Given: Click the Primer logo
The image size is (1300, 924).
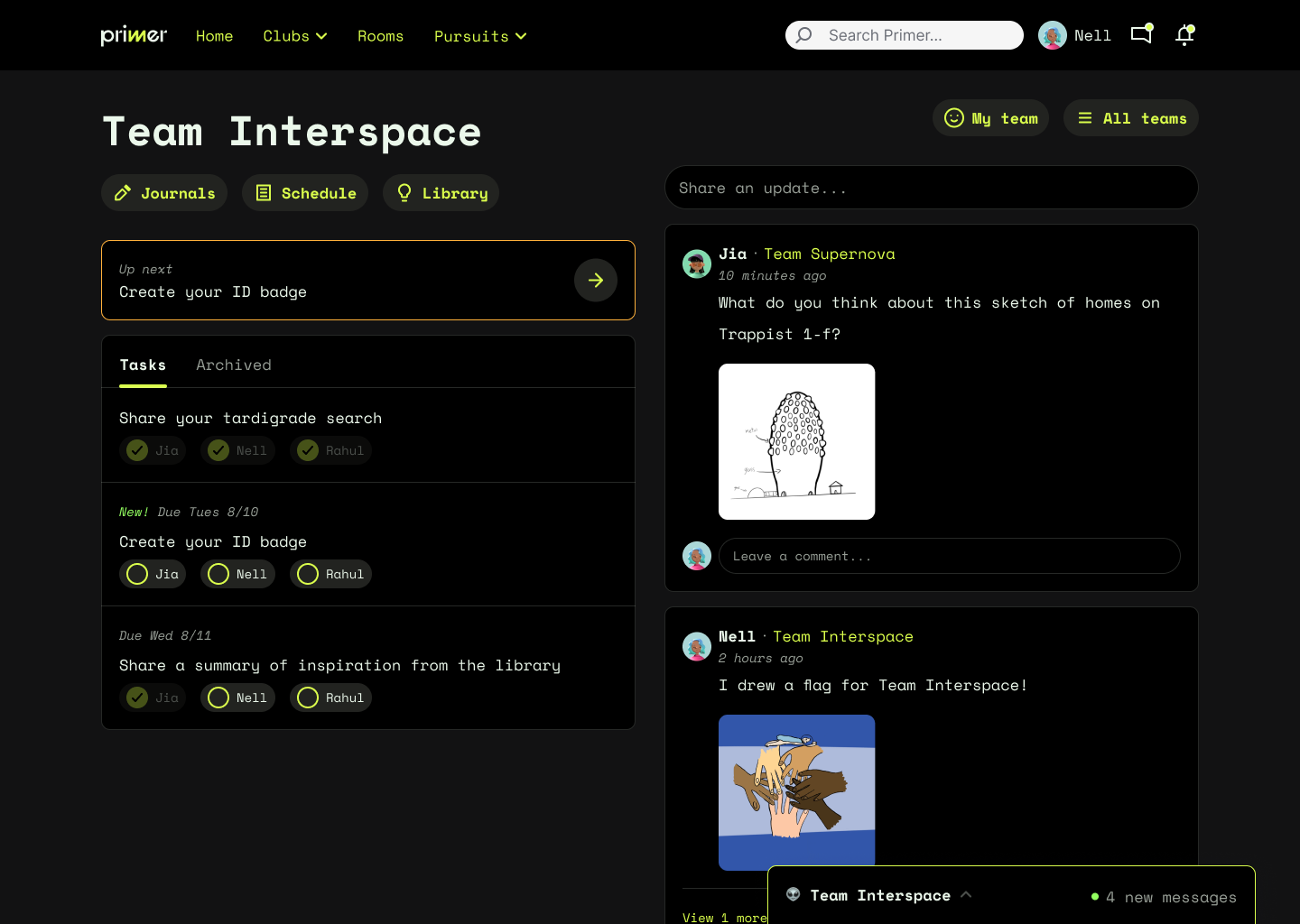Looking at the screenshot, I should [x=134, y=35].
